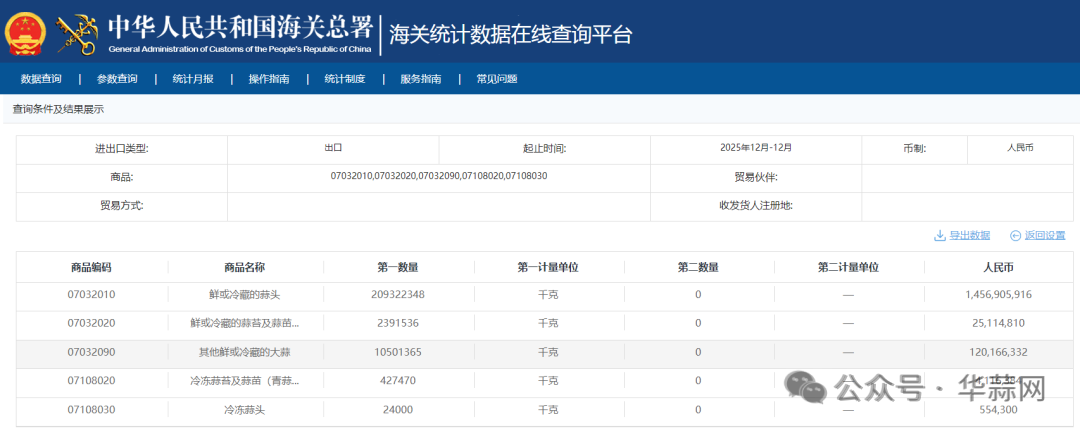Select the row with code 07032010
Screen dimensions: 1080x431
pos(91,295)
